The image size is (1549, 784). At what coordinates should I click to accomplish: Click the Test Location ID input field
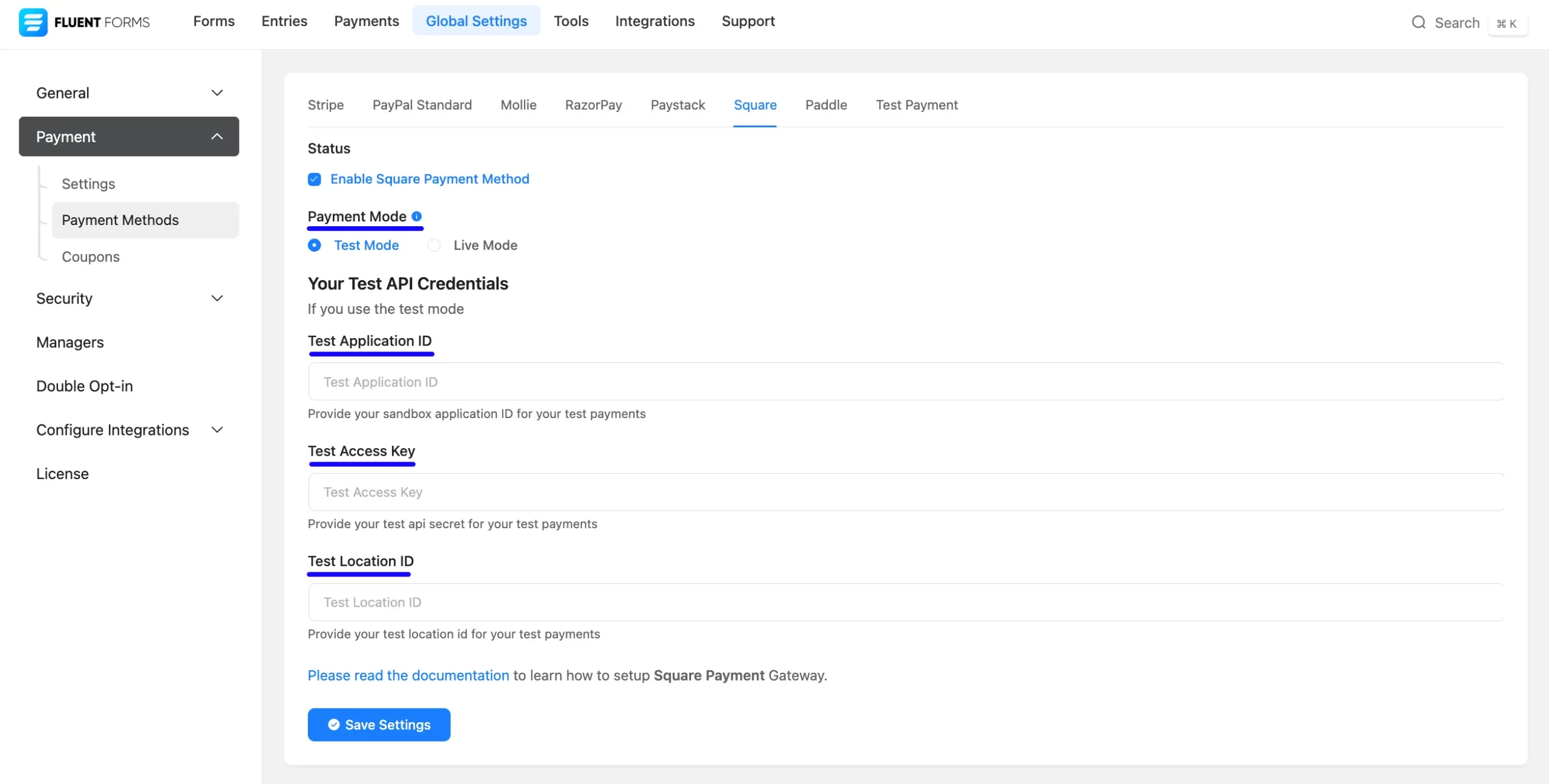tap(906, 602)
